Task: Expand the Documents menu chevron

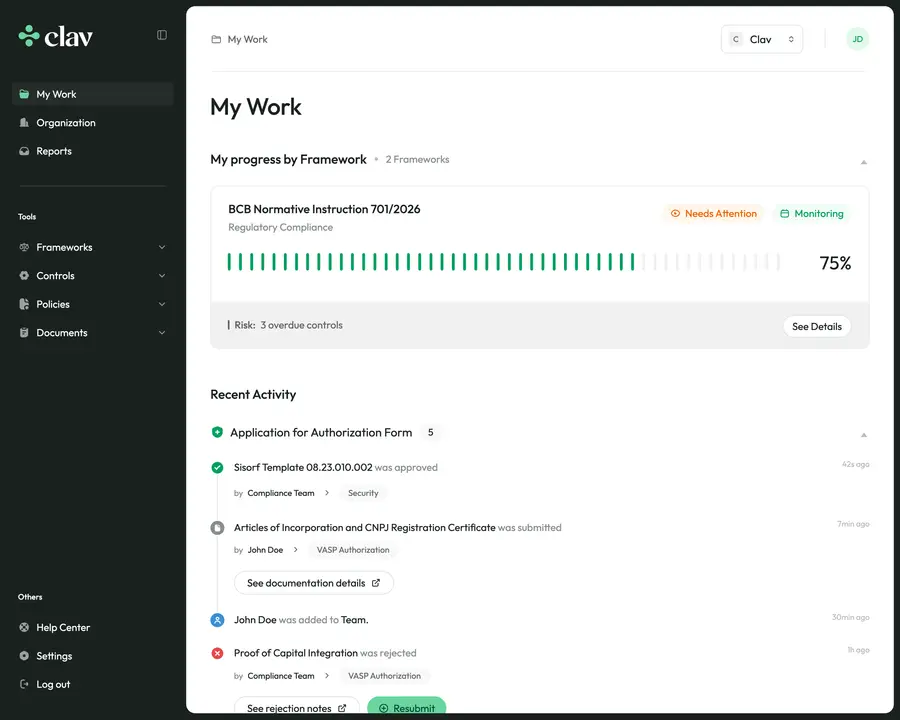Action: pyautogui.click(x=162, y=332)
